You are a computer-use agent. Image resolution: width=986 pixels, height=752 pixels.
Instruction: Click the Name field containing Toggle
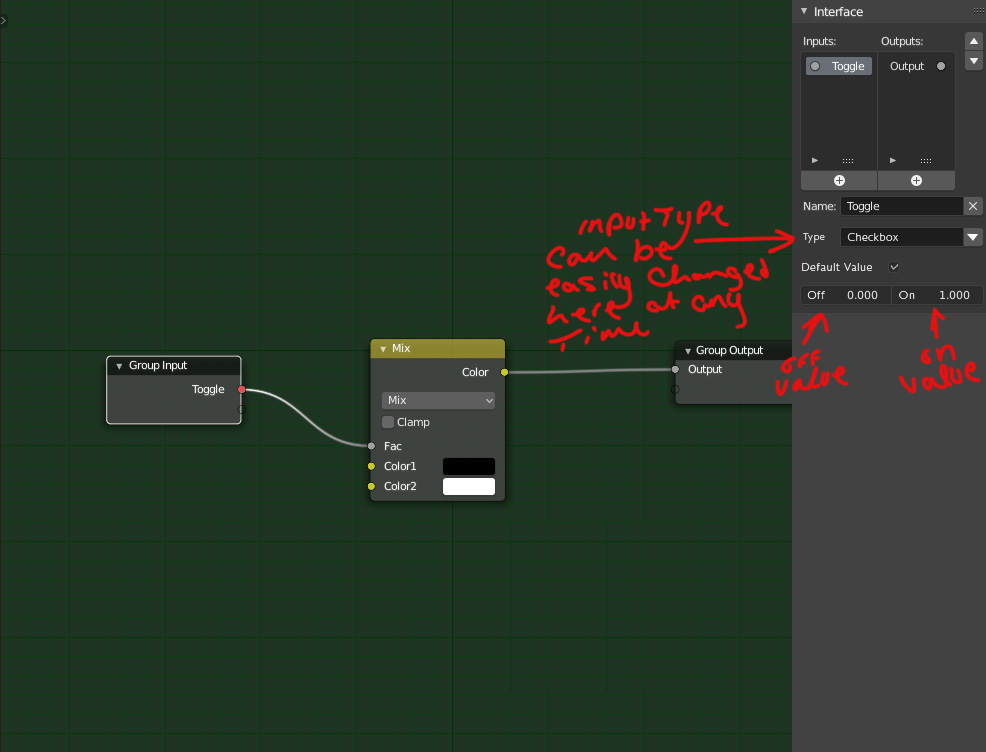click(x=902, y=206)
